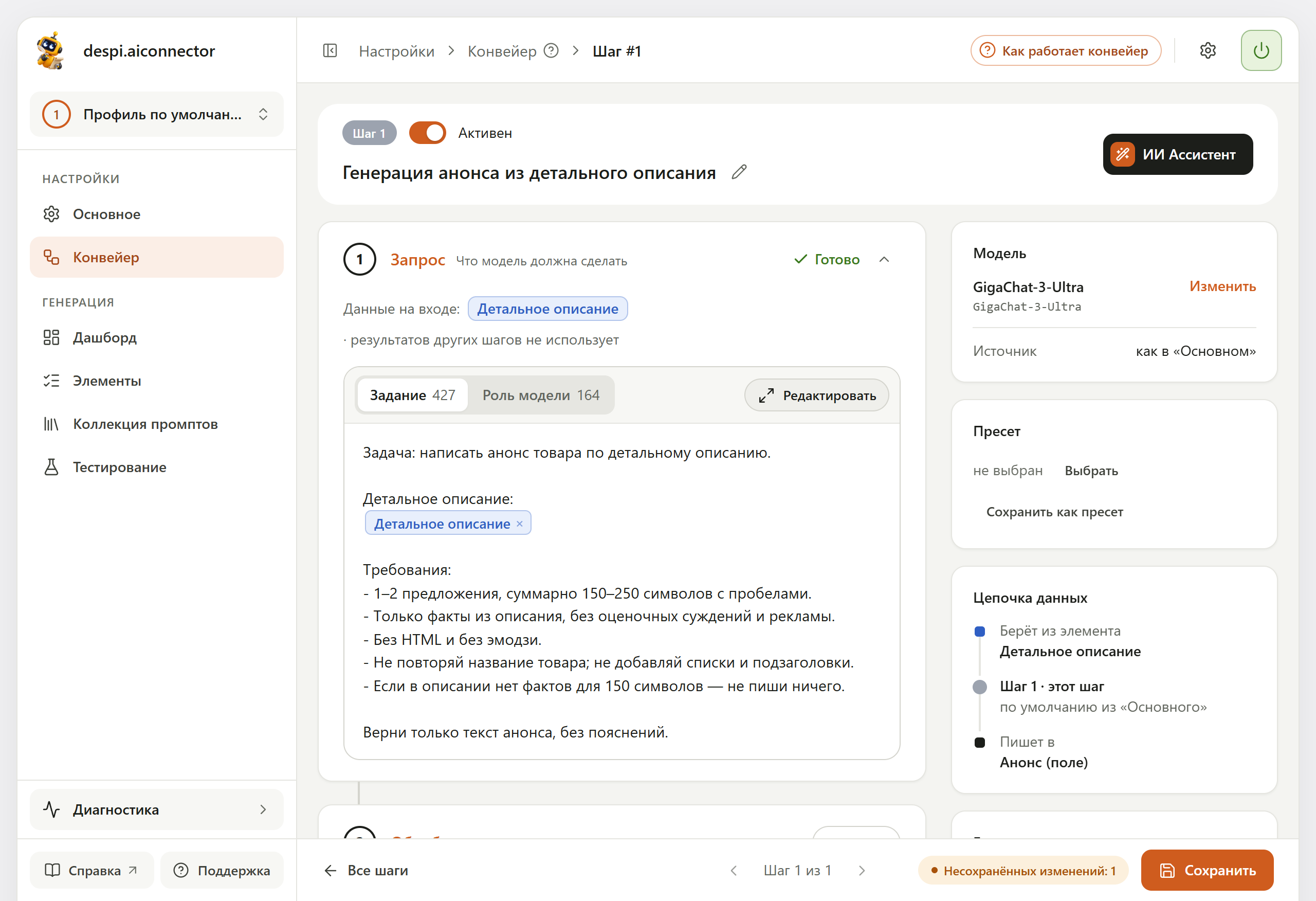This screenshot has height=901, width=1316.
Task: Click Сохранить как пресет
Action: (1054, 512)
